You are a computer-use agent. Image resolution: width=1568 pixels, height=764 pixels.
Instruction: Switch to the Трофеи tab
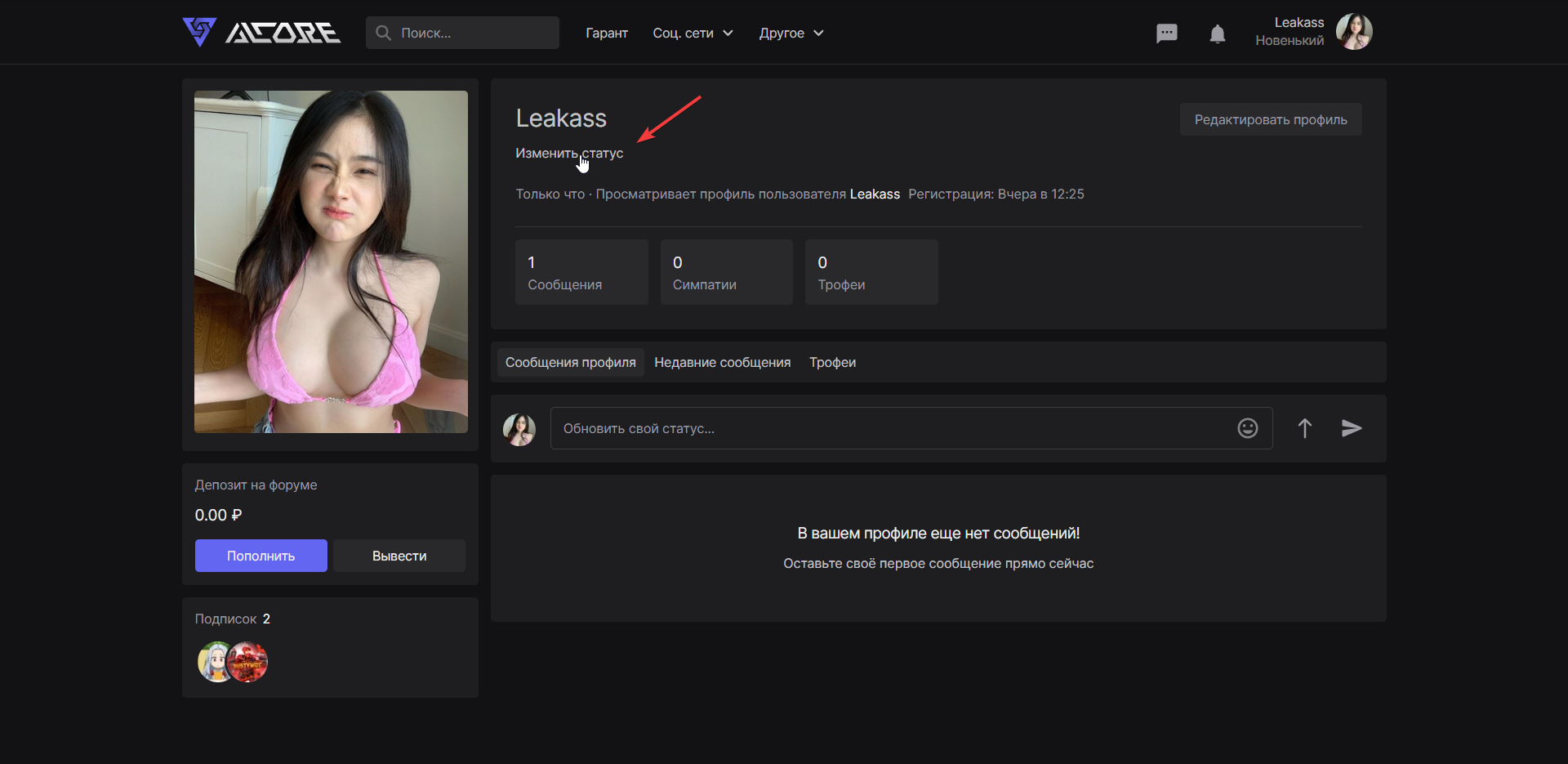(x=832, y=362)
